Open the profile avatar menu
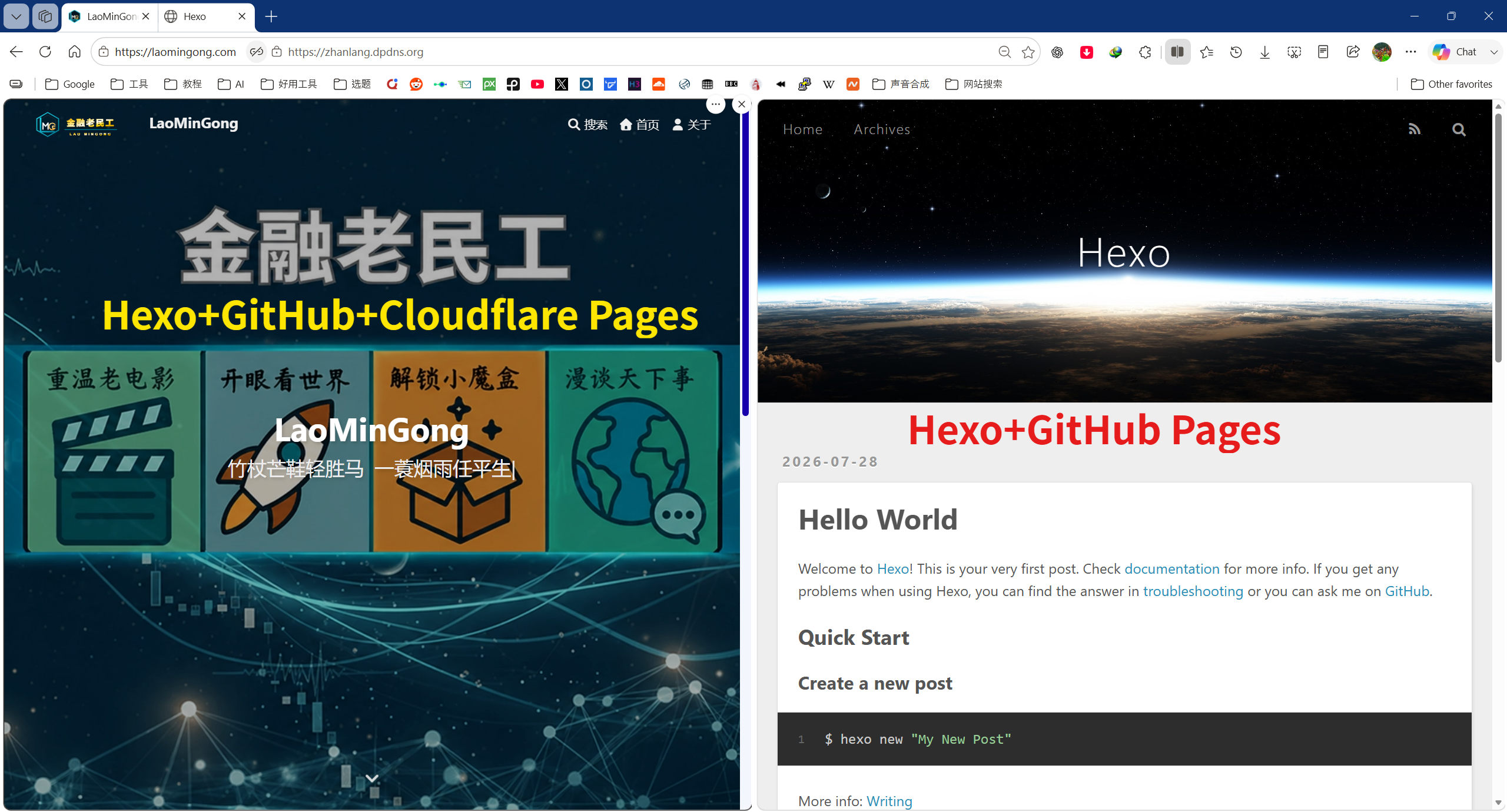Image resolution: width=1507 pixels, height=812 pixels. pyautogui.click(x=1382, y=52)
